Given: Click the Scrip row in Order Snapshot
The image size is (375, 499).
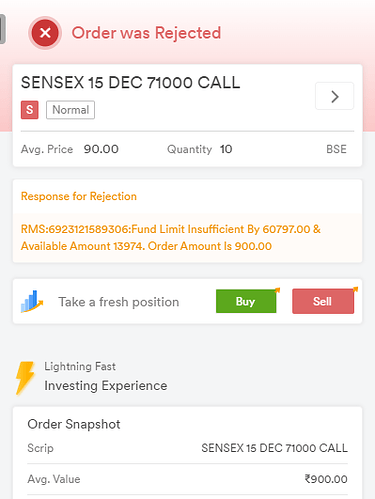Looking at the screenshot, I should click(187, 448).
